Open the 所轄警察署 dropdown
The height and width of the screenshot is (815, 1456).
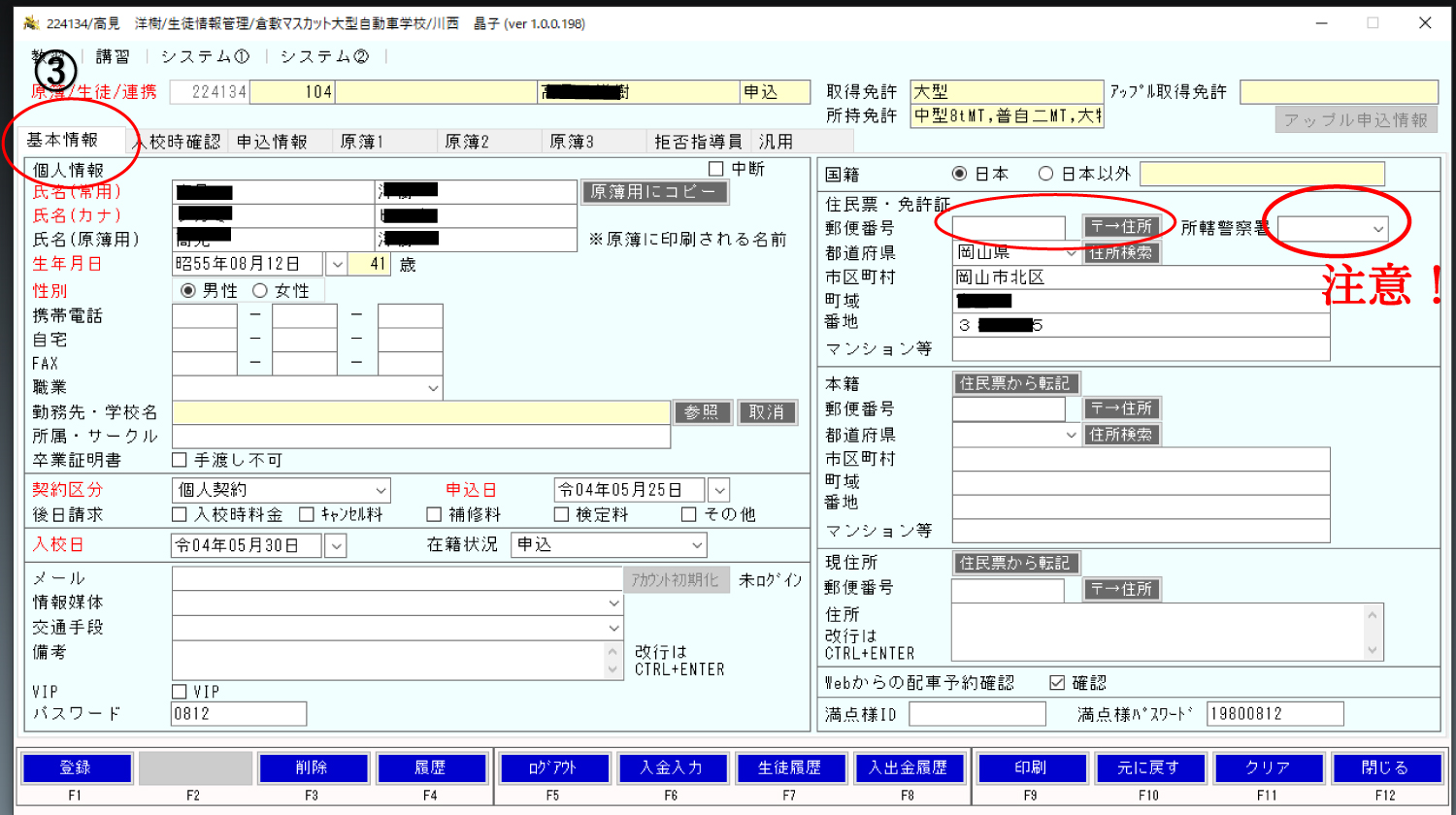click(x=1377, y=229)
